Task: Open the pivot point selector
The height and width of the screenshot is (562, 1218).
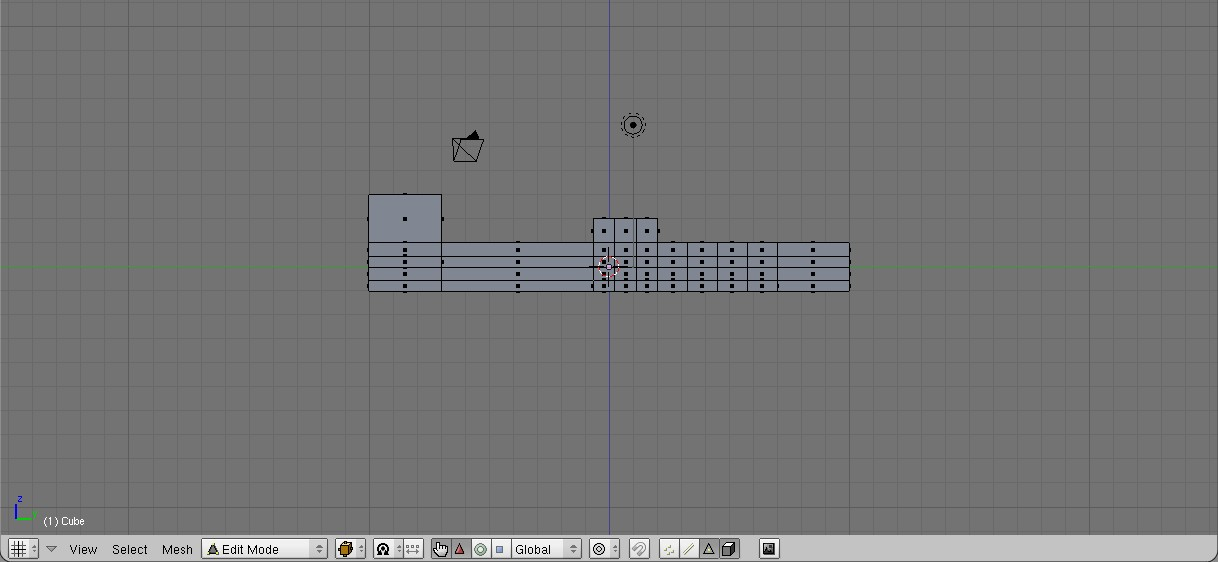Action: point(387,549)
